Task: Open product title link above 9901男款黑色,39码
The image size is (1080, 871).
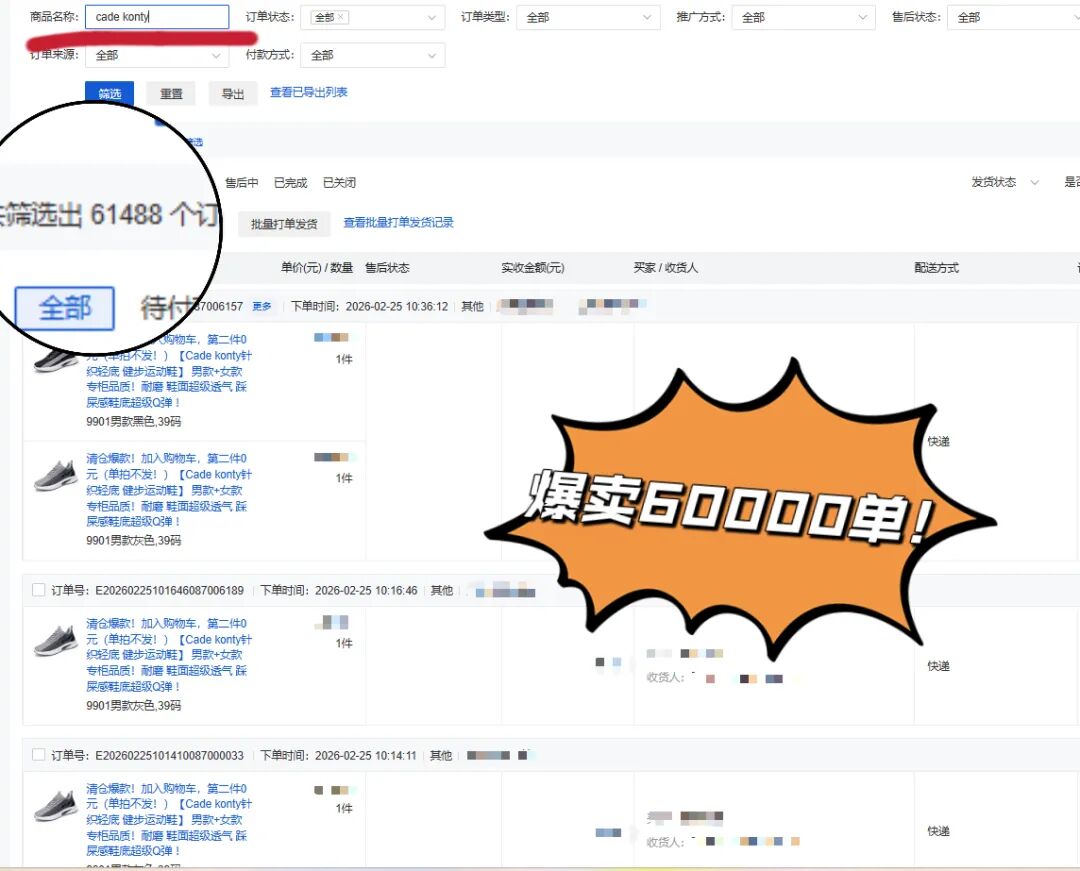Action: 169,371
